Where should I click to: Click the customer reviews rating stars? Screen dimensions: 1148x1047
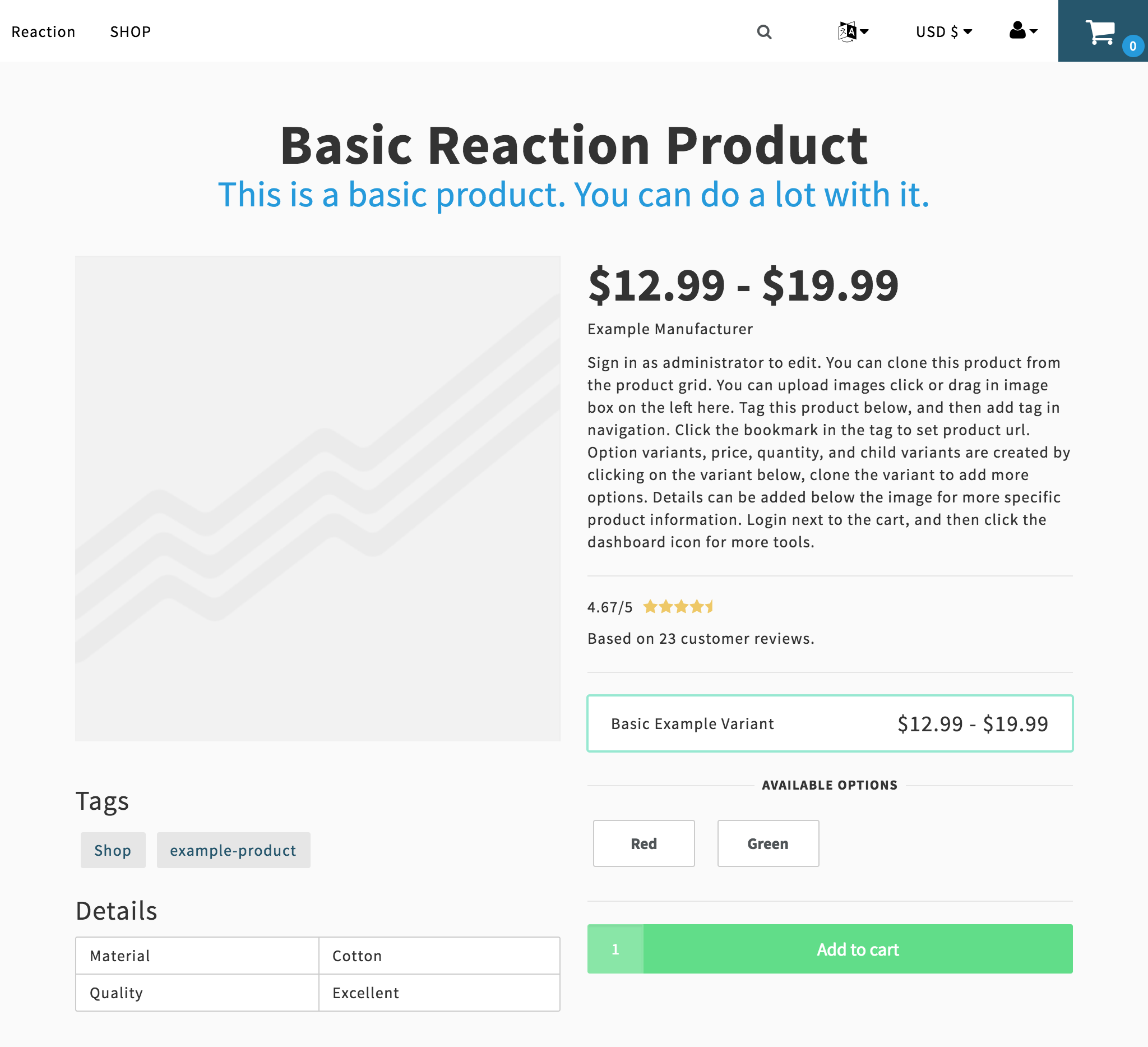point(680,607)
